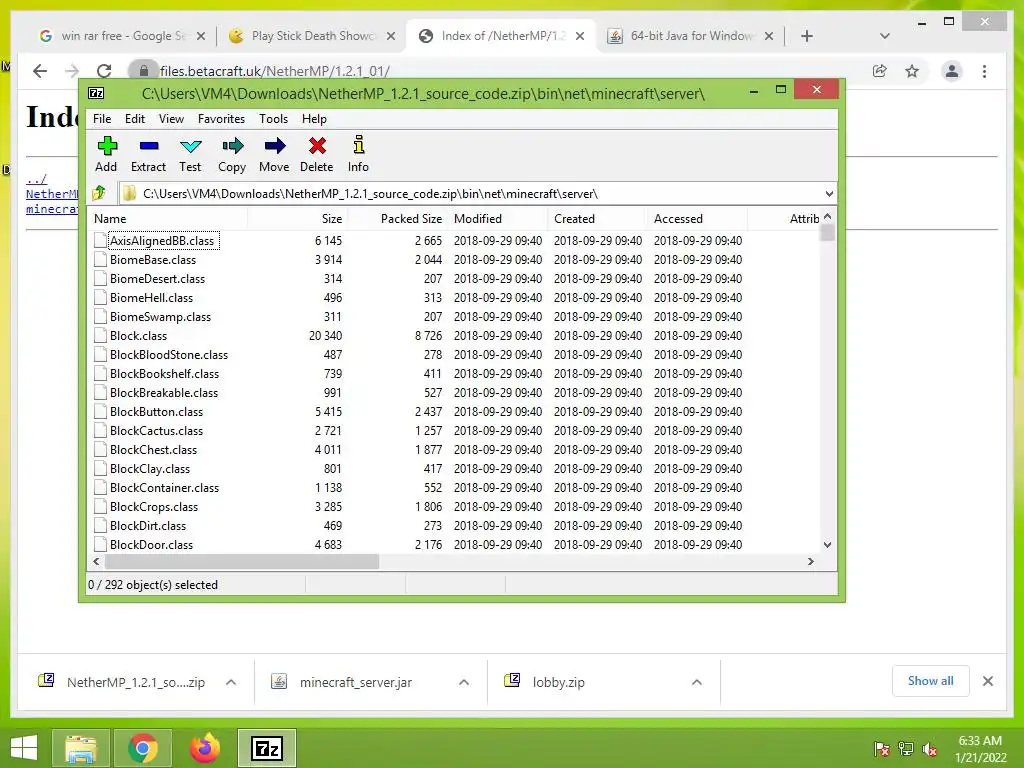
Task: Open File Explorer from the taskbar
Action: [80, 748]
